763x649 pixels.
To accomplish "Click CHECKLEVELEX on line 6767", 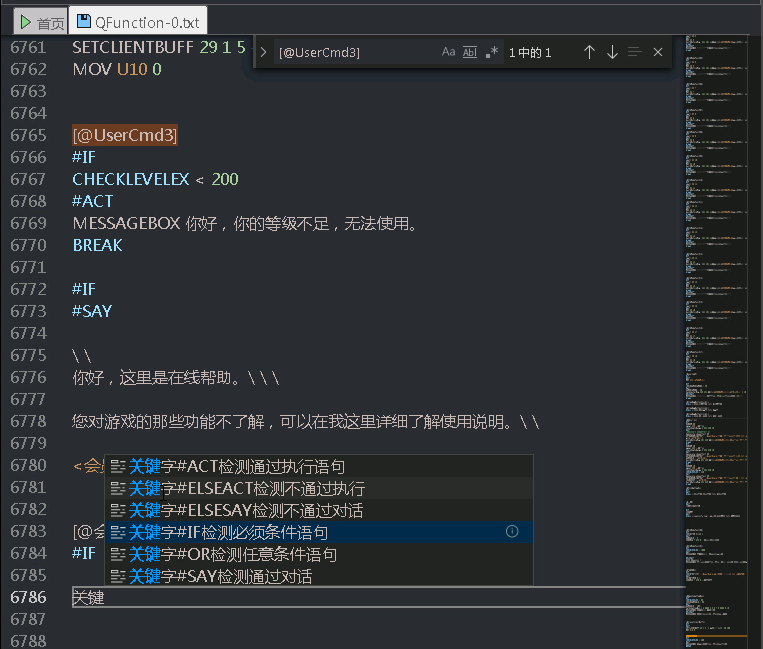I will (131, 180).
